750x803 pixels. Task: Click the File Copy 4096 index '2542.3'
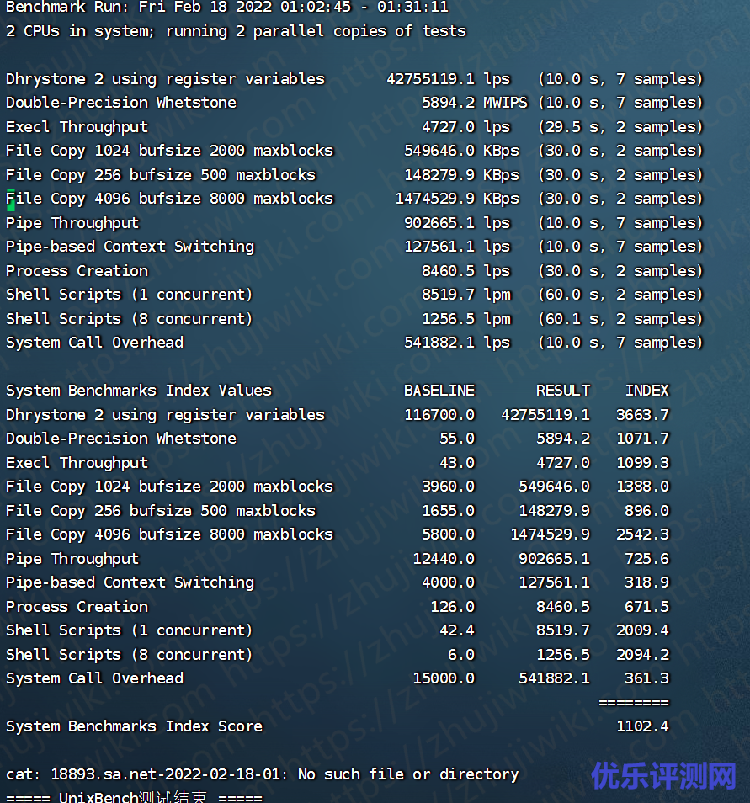pyautogui.click(x=642, y=535)
